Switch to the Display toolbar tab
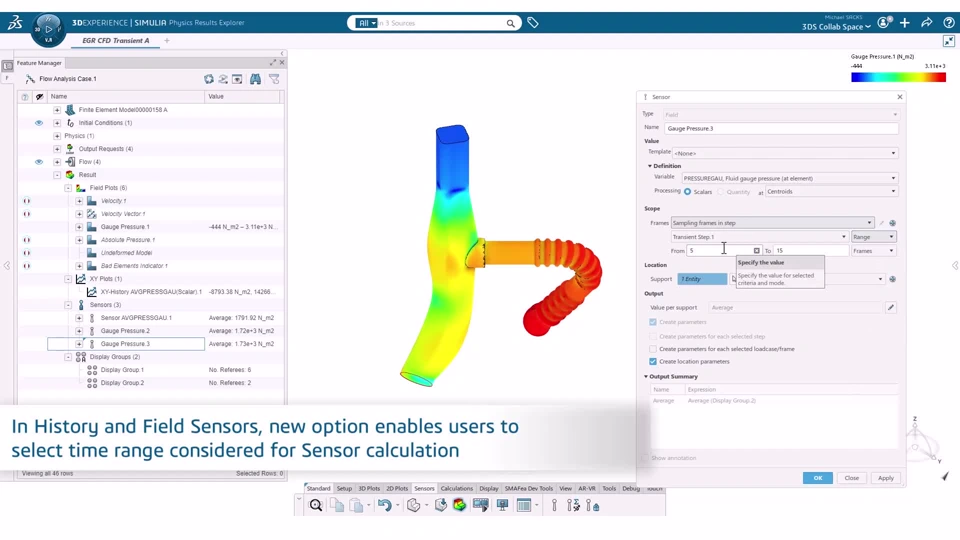The width and height of the screenshot is (960, 540). click(489, 489)
